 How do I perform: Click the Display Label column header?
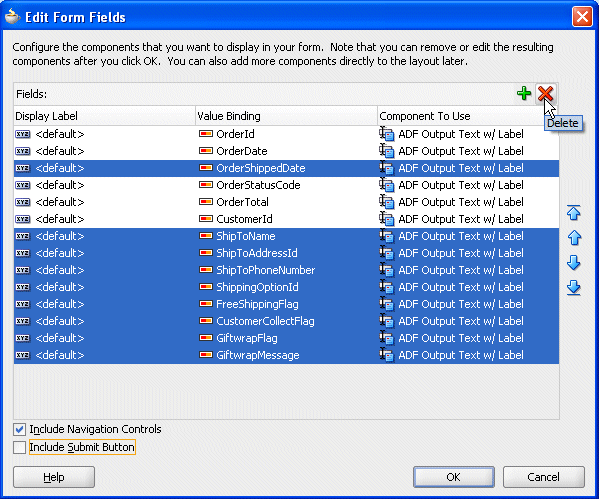point(104,116)
